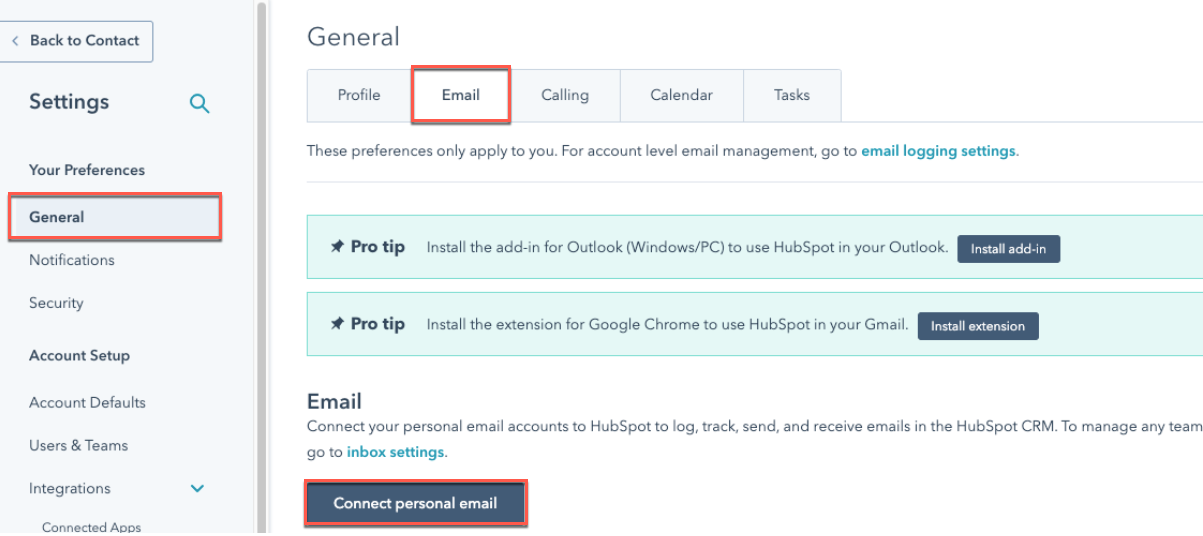This screenshot has width=1203, height=536.
Task: Click Install extension for Google Chrome
Action: [x=978, y=326]
